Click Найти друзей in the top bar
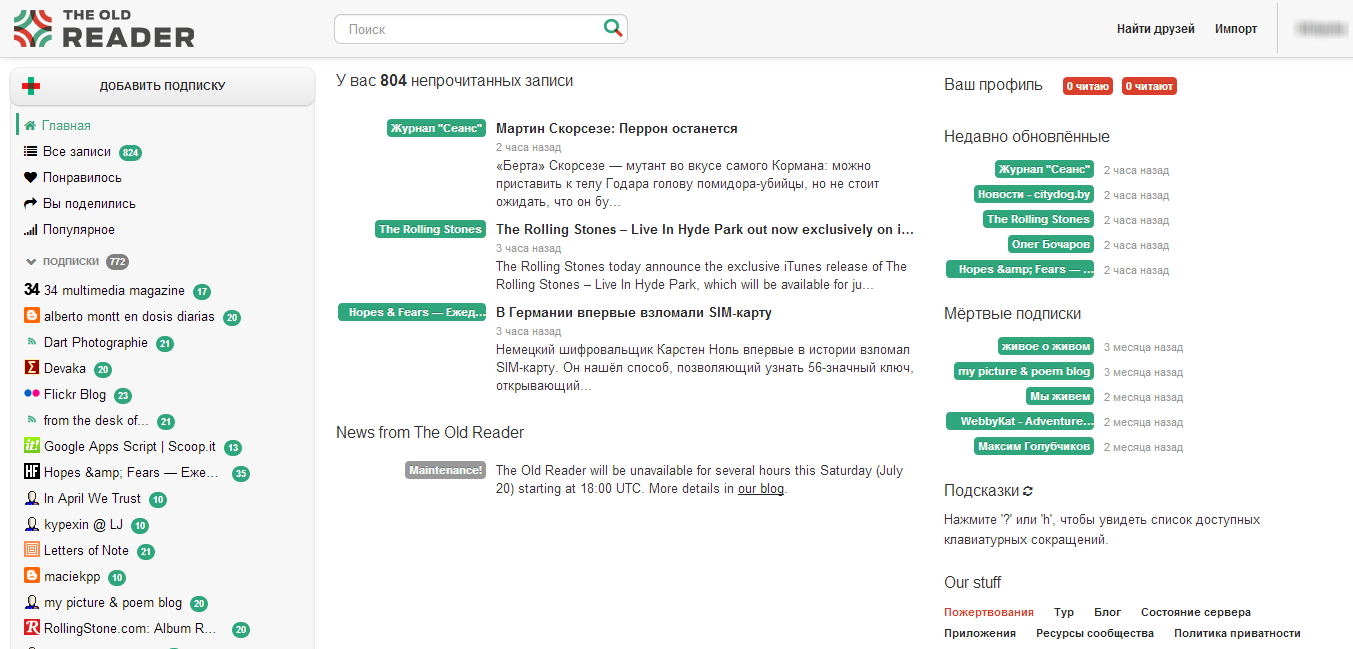The width and height of the screenshot is (1353, 649). click(1156, 29)
